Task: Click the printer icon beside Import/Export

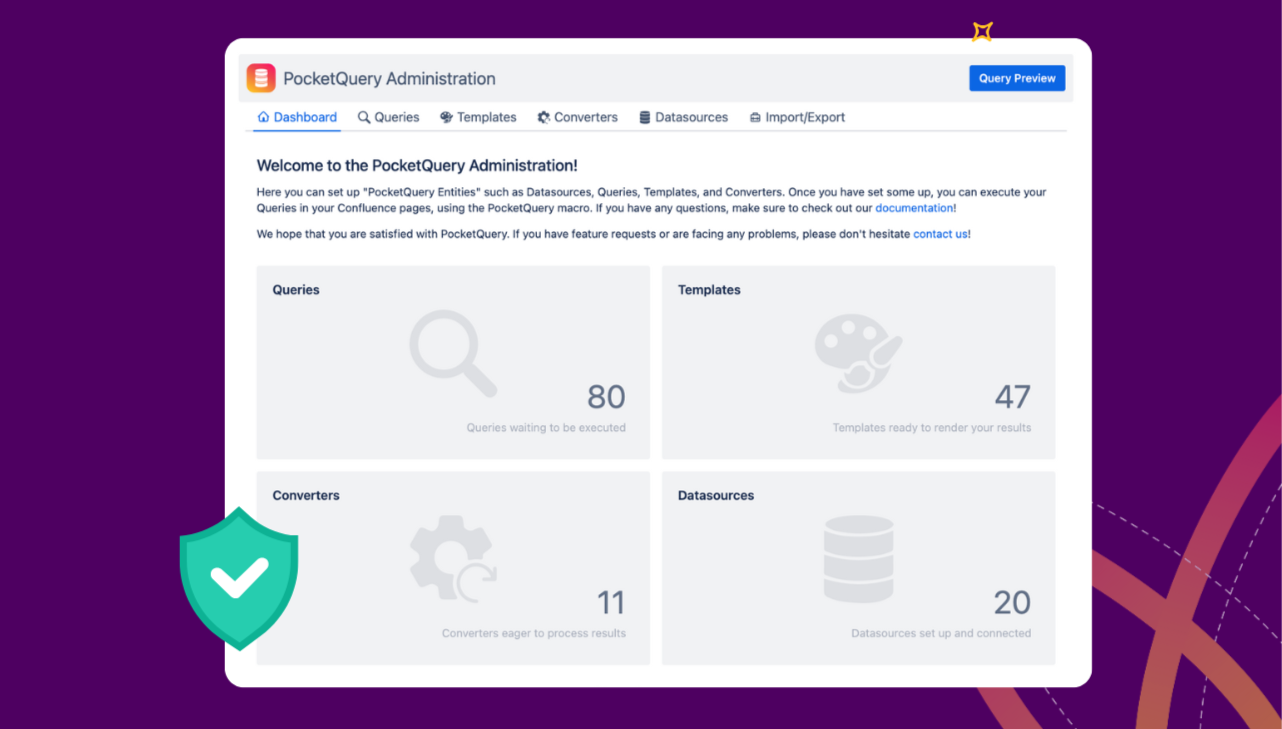Action: click(x=755, y=117)
